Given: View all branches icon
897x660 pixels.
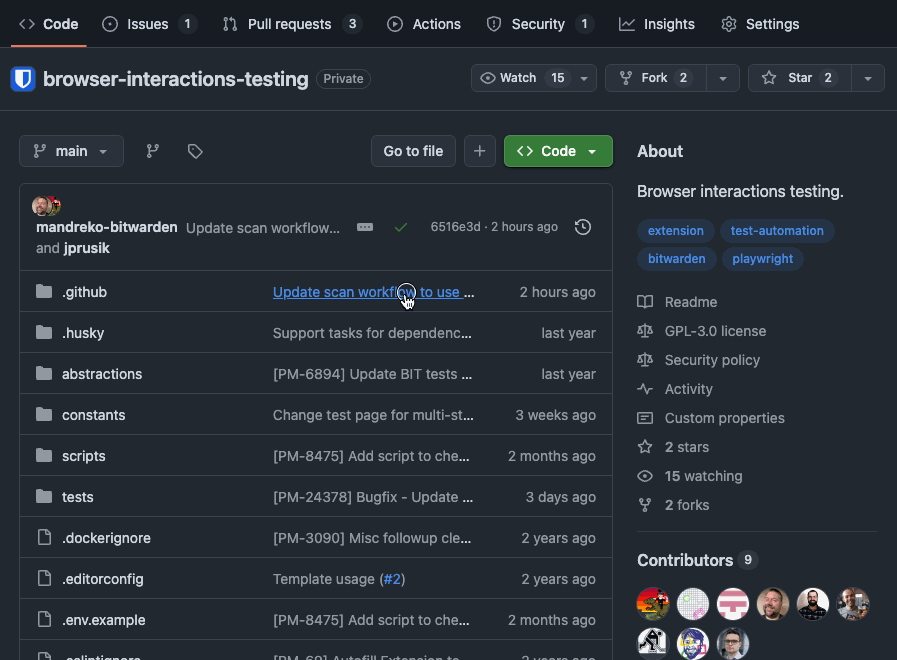Looking at the screenshot, I should coord(153,151).
